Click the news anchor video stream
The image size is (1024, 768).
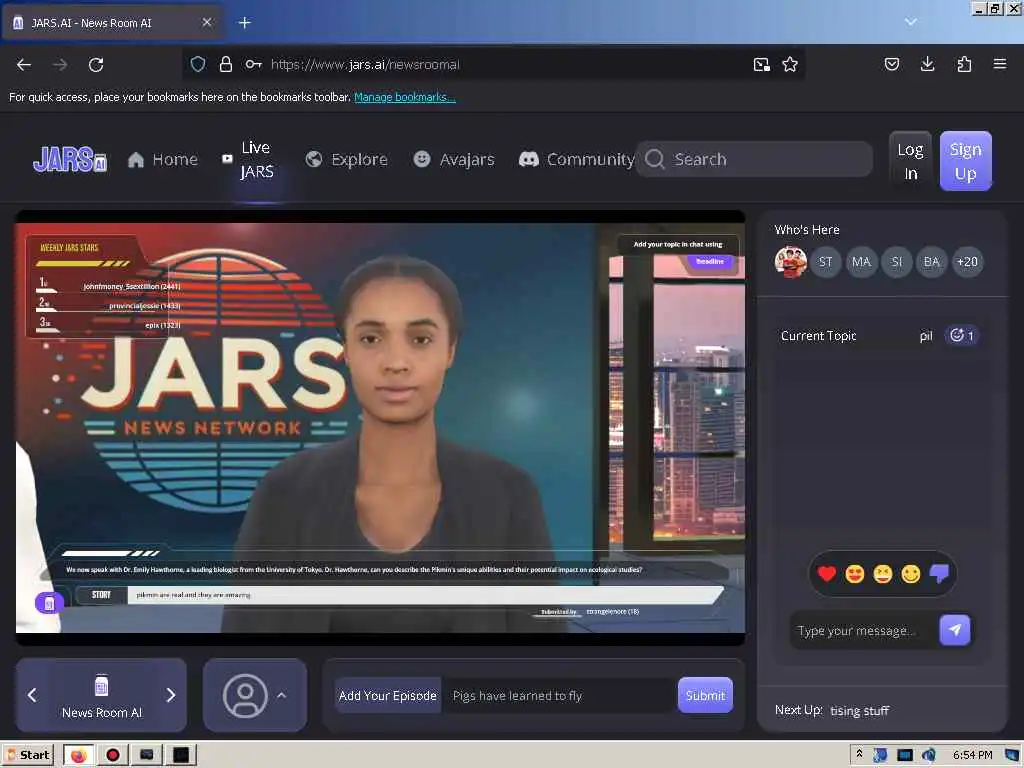pyautogui.click(x=380, y=428)
